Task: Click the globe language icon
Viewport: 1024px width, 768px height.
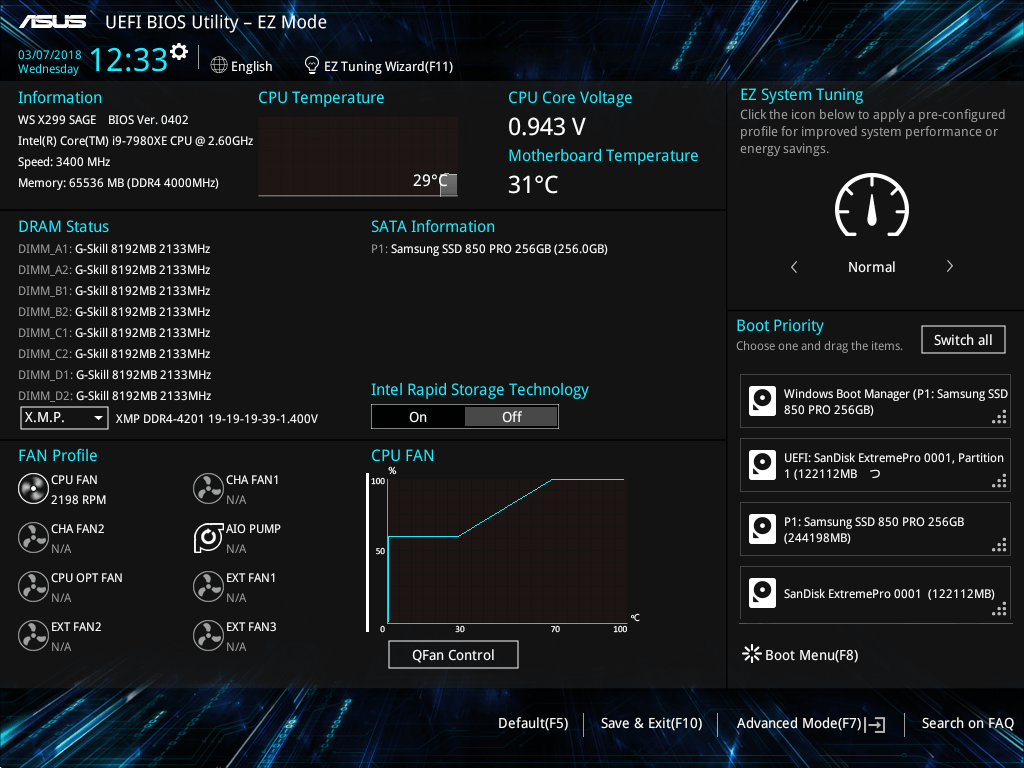Action: click(x=219, y=65)
